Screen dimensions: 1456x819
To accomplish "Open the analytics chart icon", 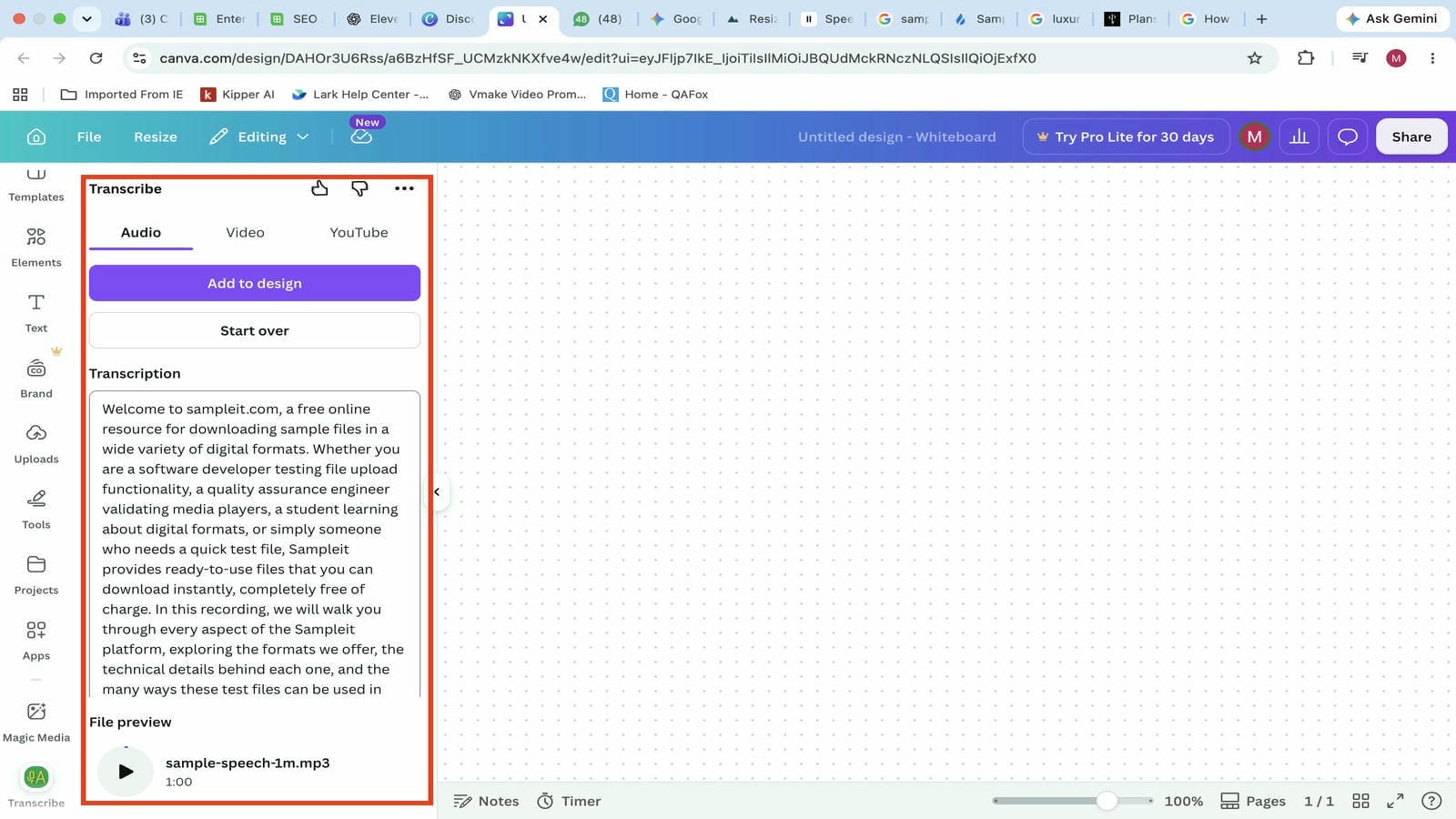I will (1299, 136).
